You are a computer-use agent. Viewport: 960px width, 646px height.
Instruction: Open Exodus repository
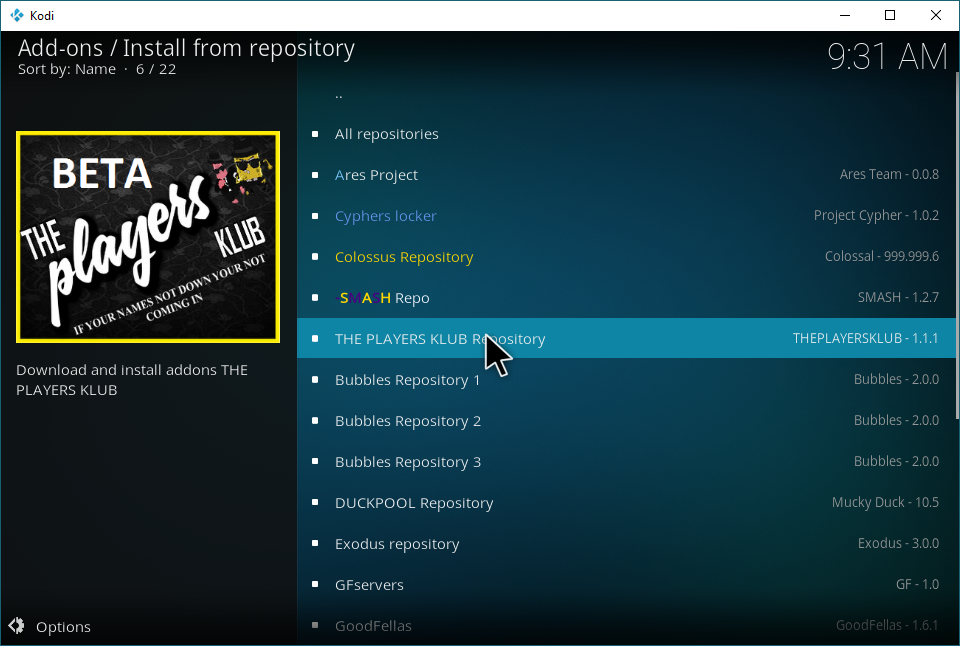coord(397,544)
